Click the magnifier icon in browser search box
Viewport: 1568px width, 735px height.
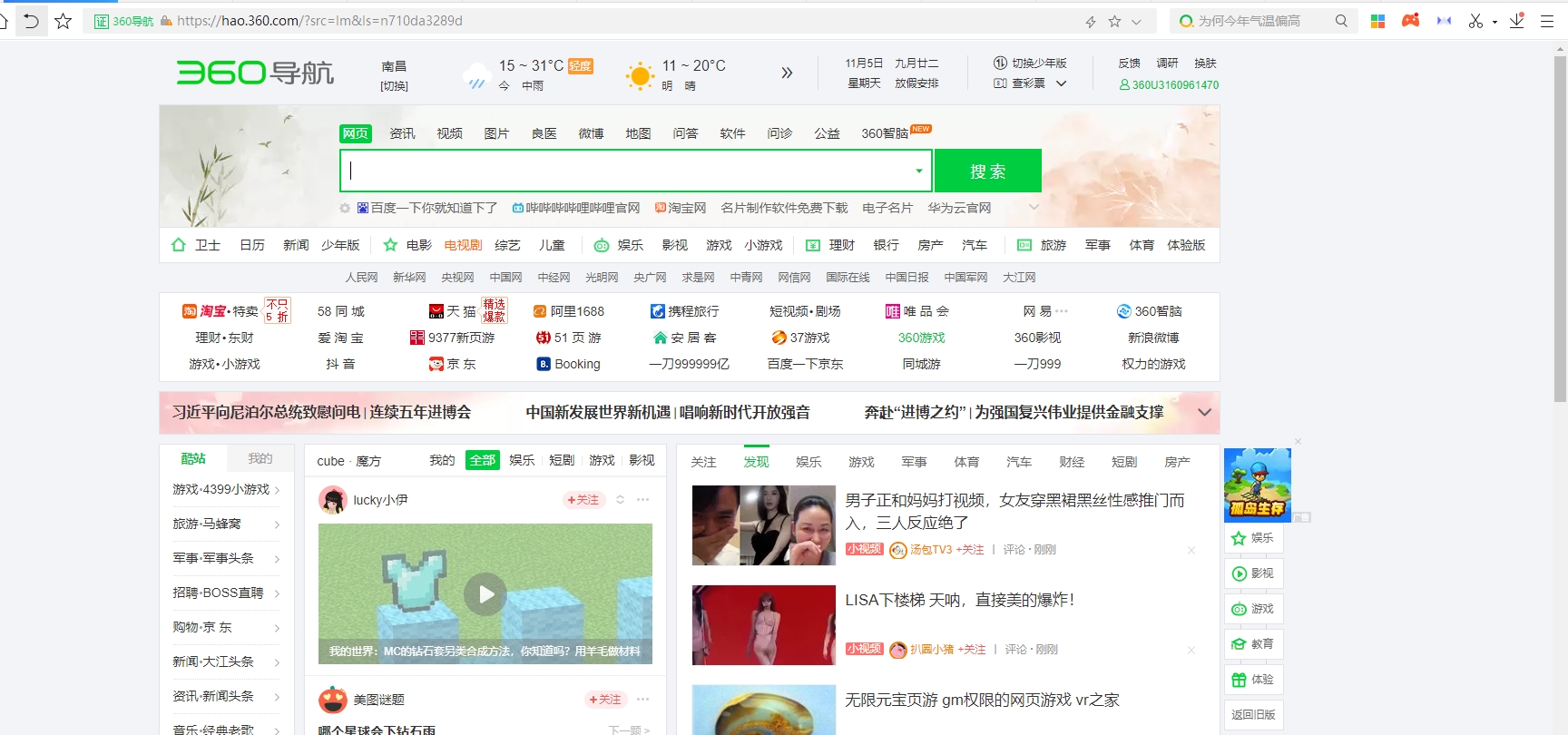pyautogui.click(x=1341, y=21)
